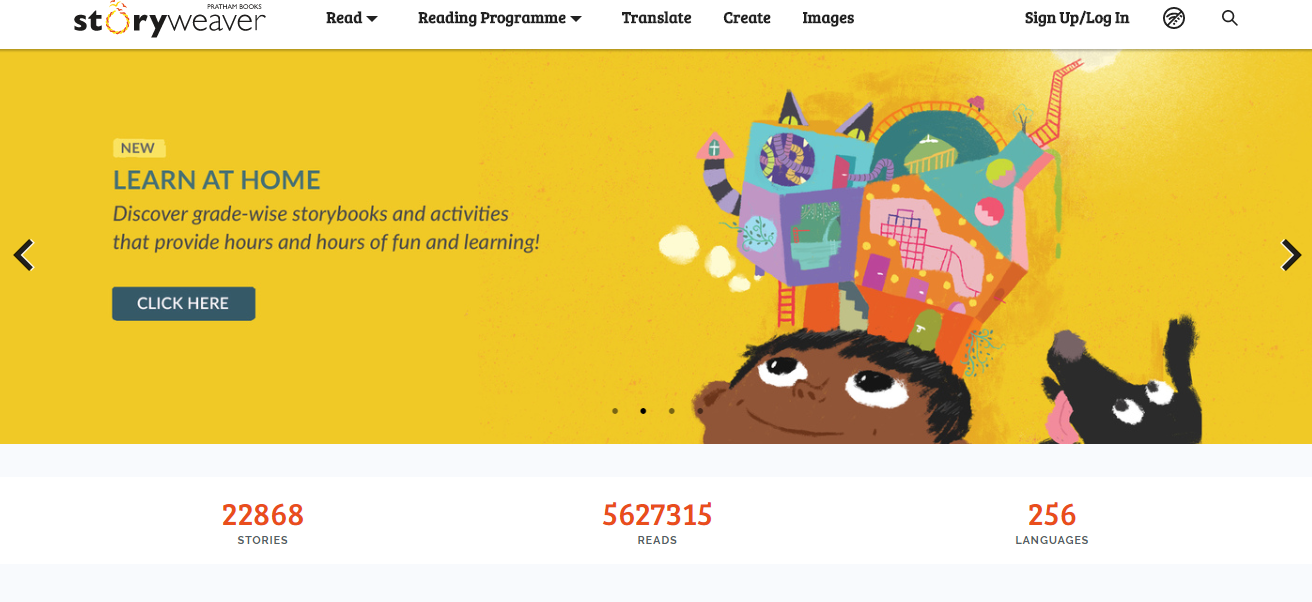This screenshot has width=1312, height=602.
Task: Click the 5627315 Reads counter
Action: point(657,524)
